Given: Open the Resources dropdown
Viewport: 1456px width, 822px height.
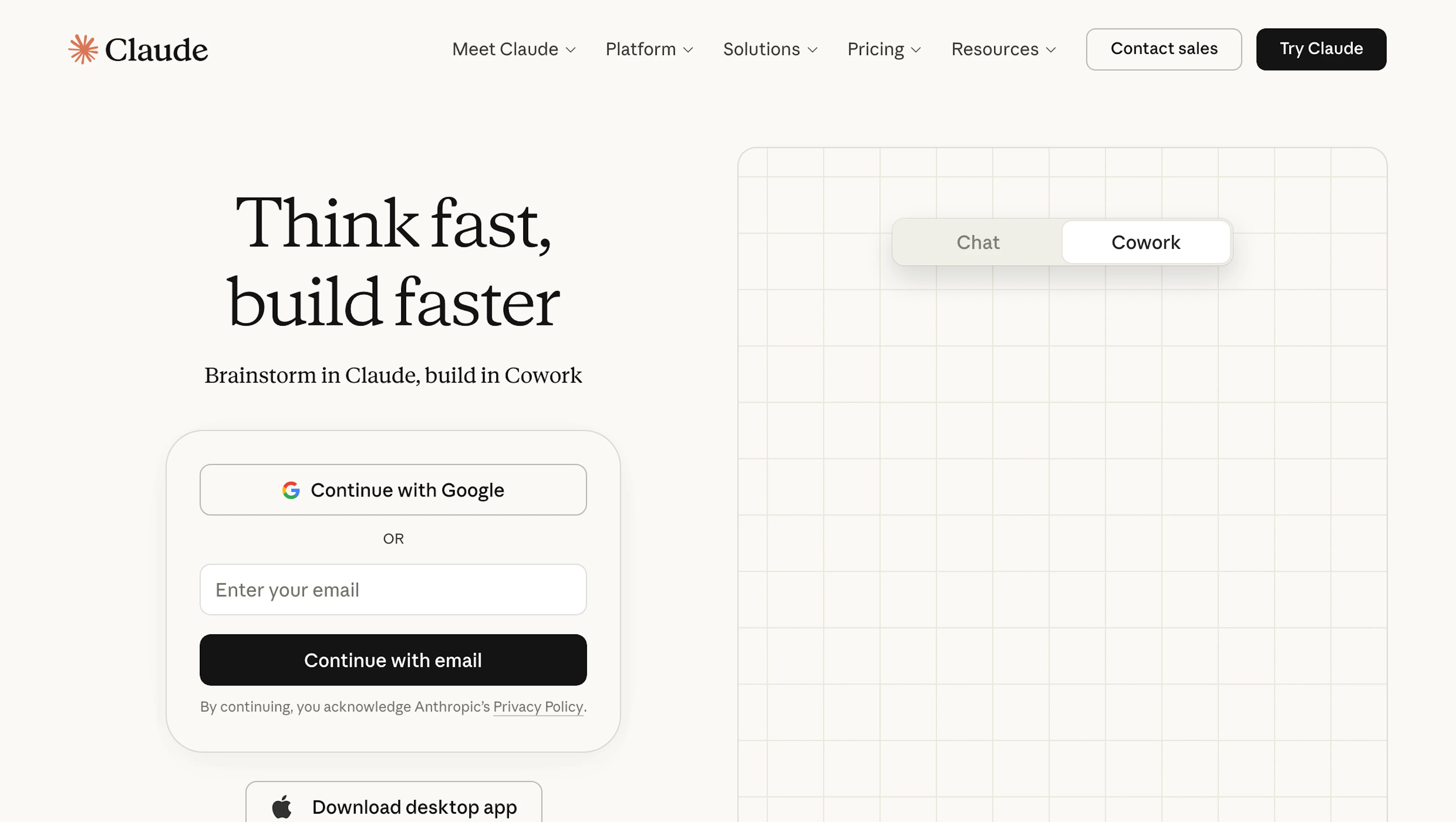Looking at the screenshot, I should coord(1003,49).
